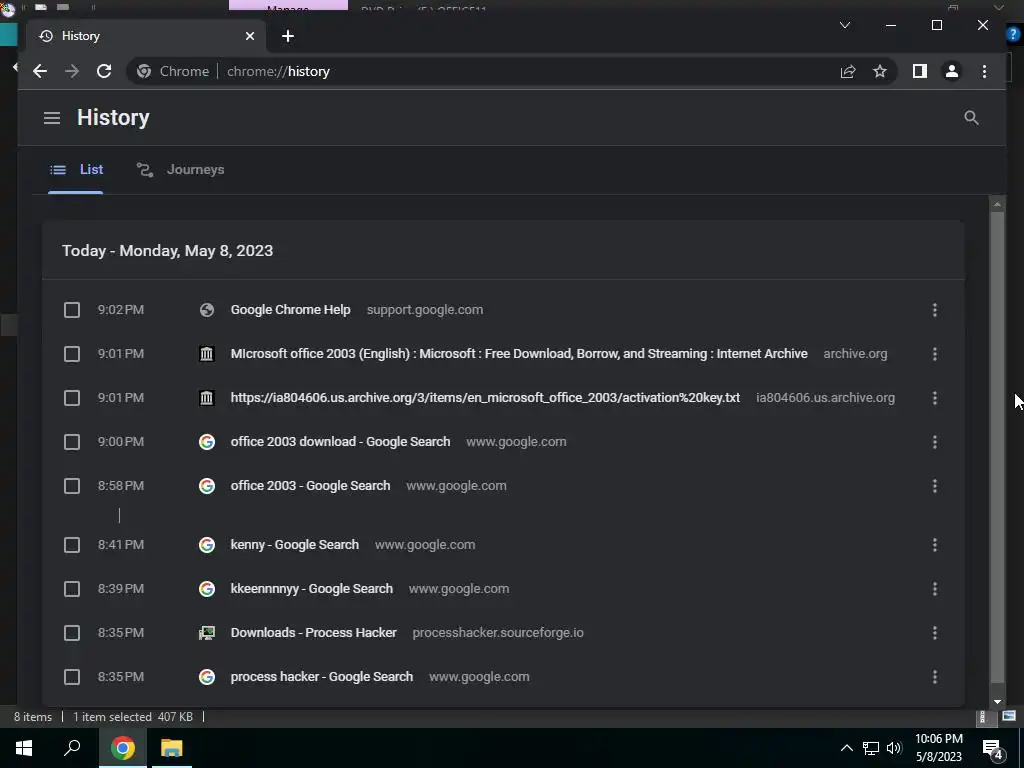Open Windows taskbar search
This screenshot has height=768, width=1024.
(72, 748)
